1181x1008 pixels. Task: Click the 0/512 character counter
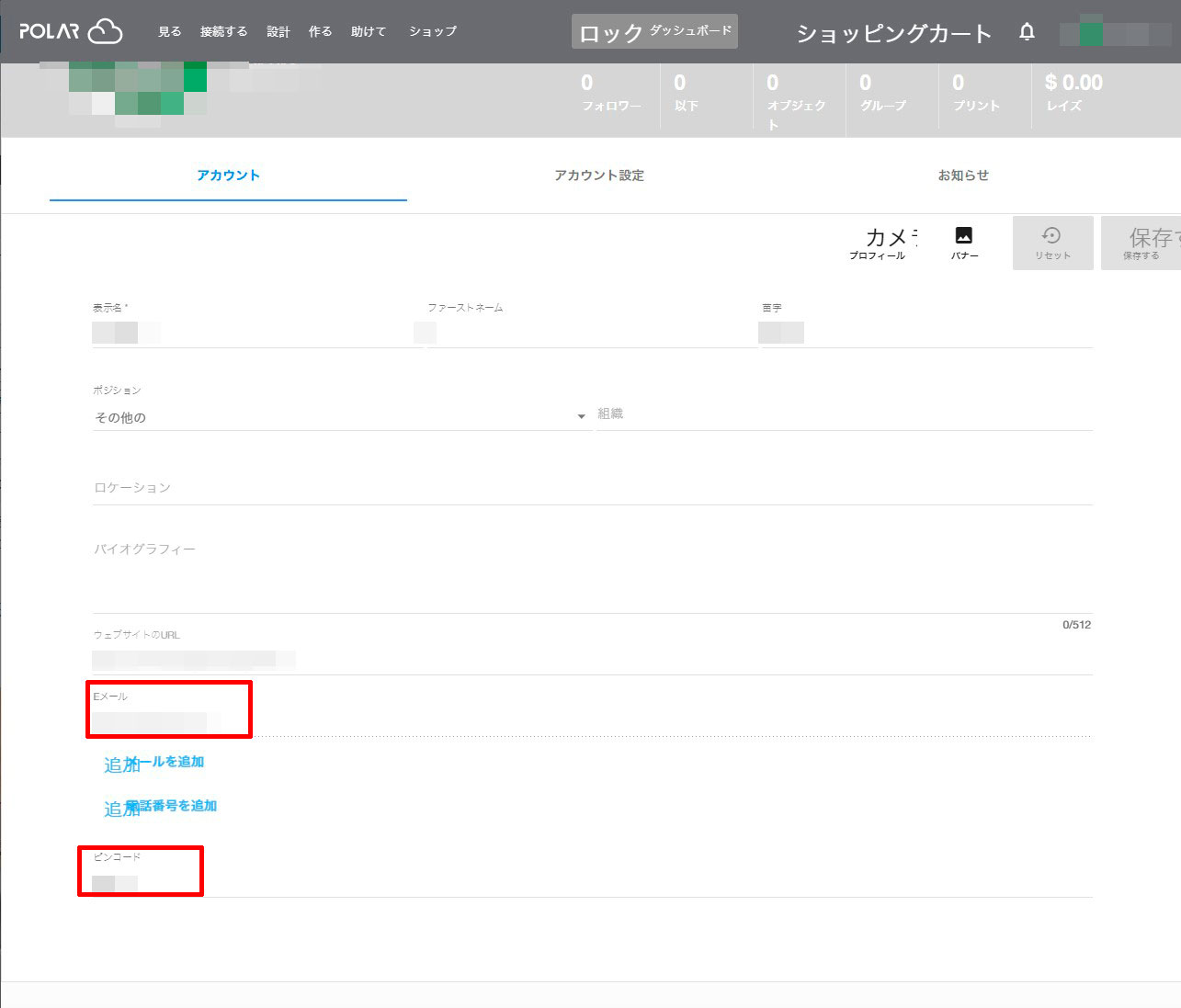click(1076, 625)
